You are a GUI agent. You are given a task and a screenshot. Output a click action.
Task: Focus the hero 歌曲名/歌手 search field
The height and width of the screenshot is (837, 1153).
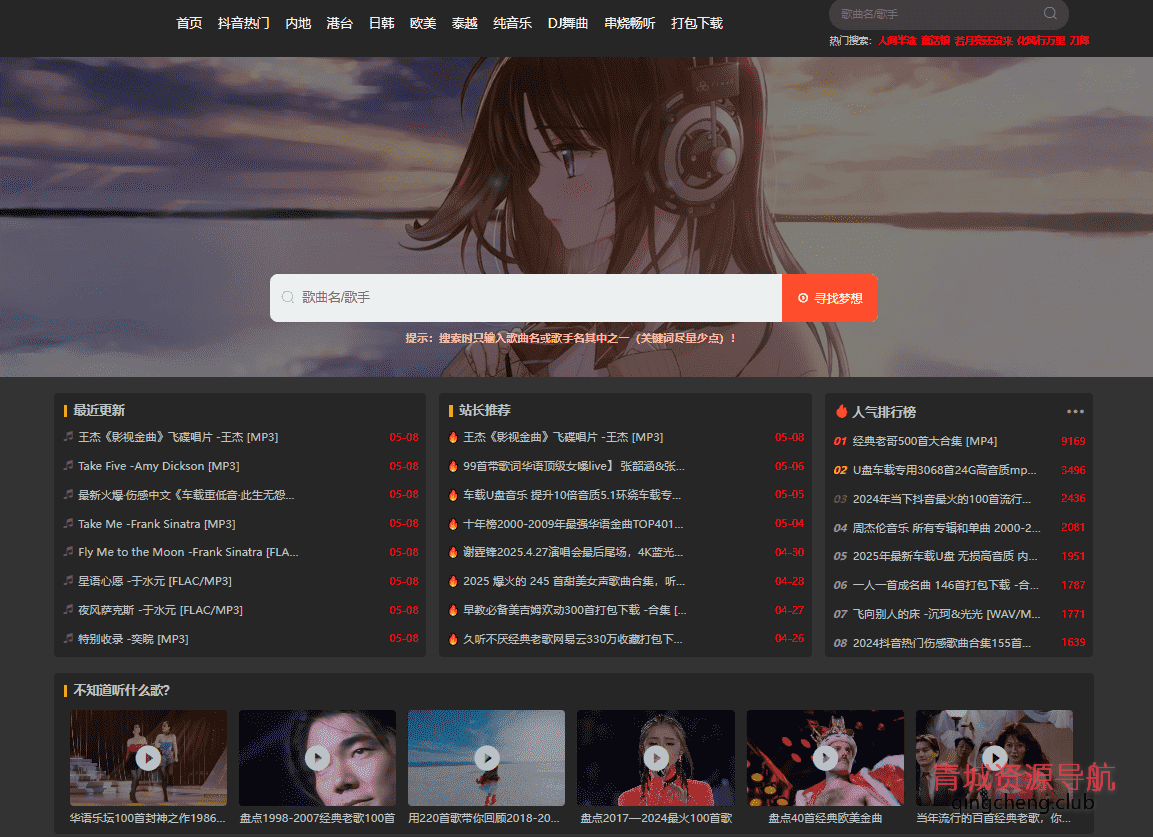(526, 298)
